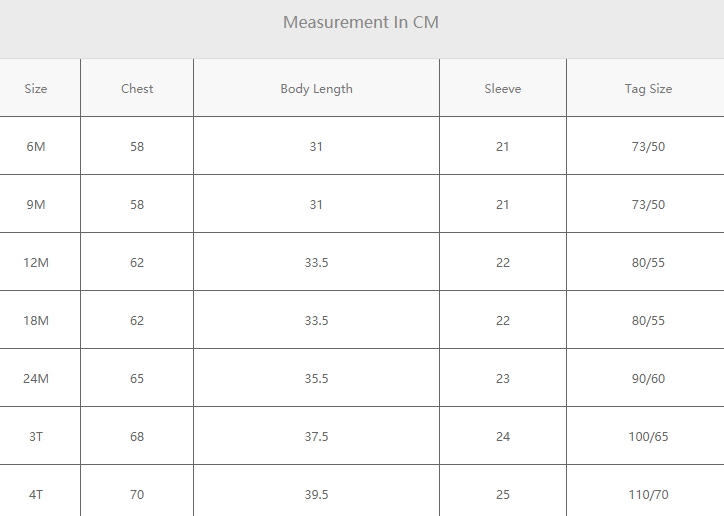Select the 18M size row label

point(36,320)
